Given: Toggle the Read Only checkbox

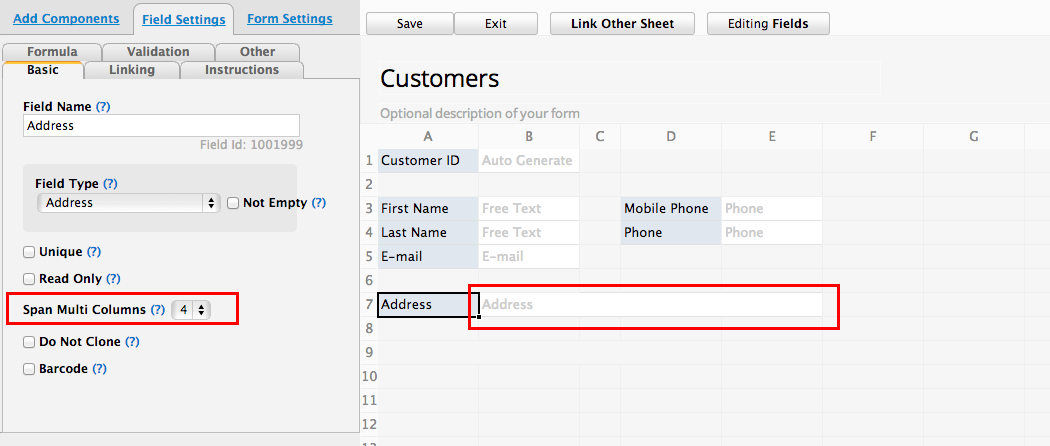Looking at the screenshot, I should point(29,279).
